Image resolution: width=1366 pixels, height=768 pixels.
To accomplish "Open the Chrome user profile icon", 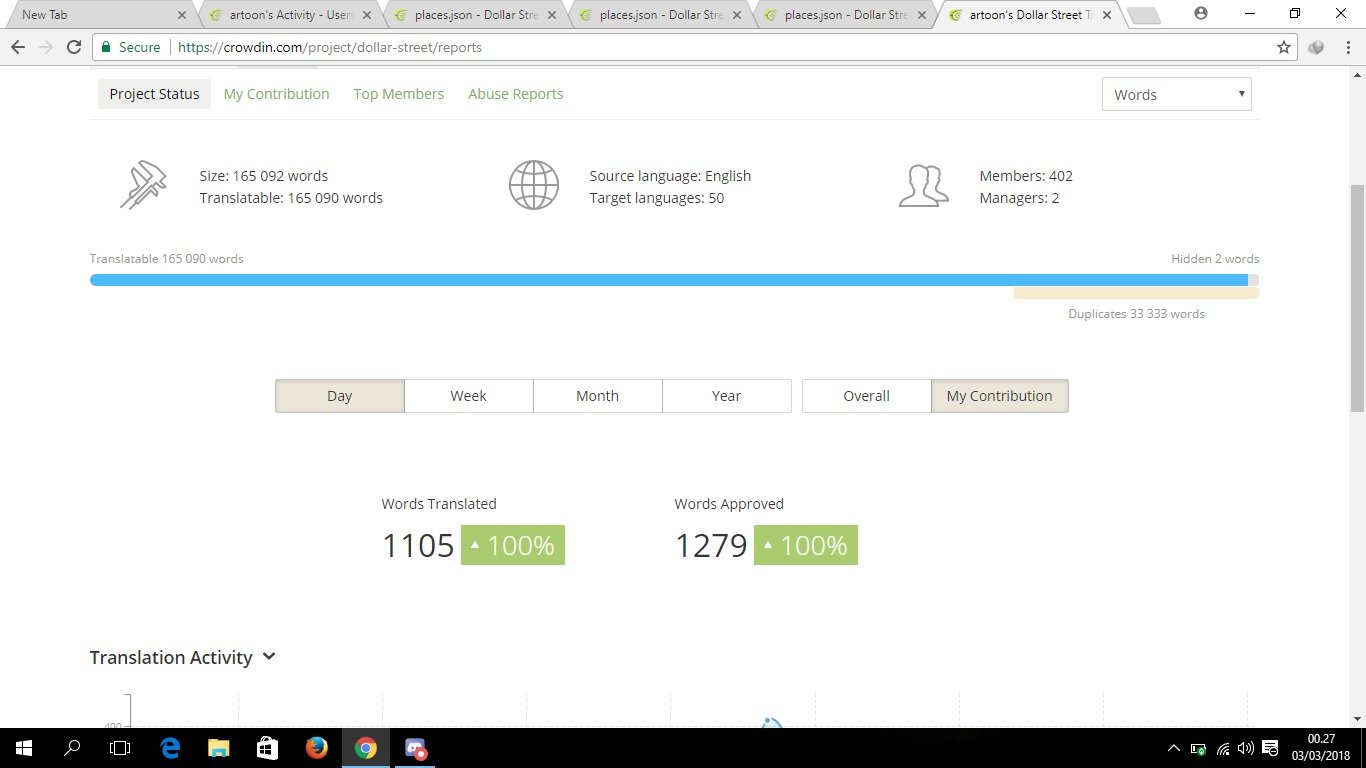I will tap(1201, 13).
